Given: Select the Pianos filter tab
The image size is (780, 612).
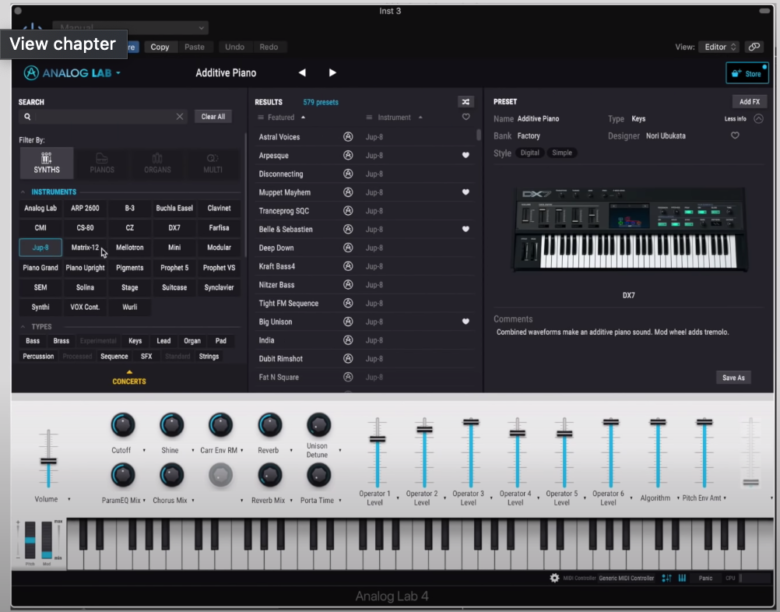Looking at the screenshot, I should tap(102, 163).
